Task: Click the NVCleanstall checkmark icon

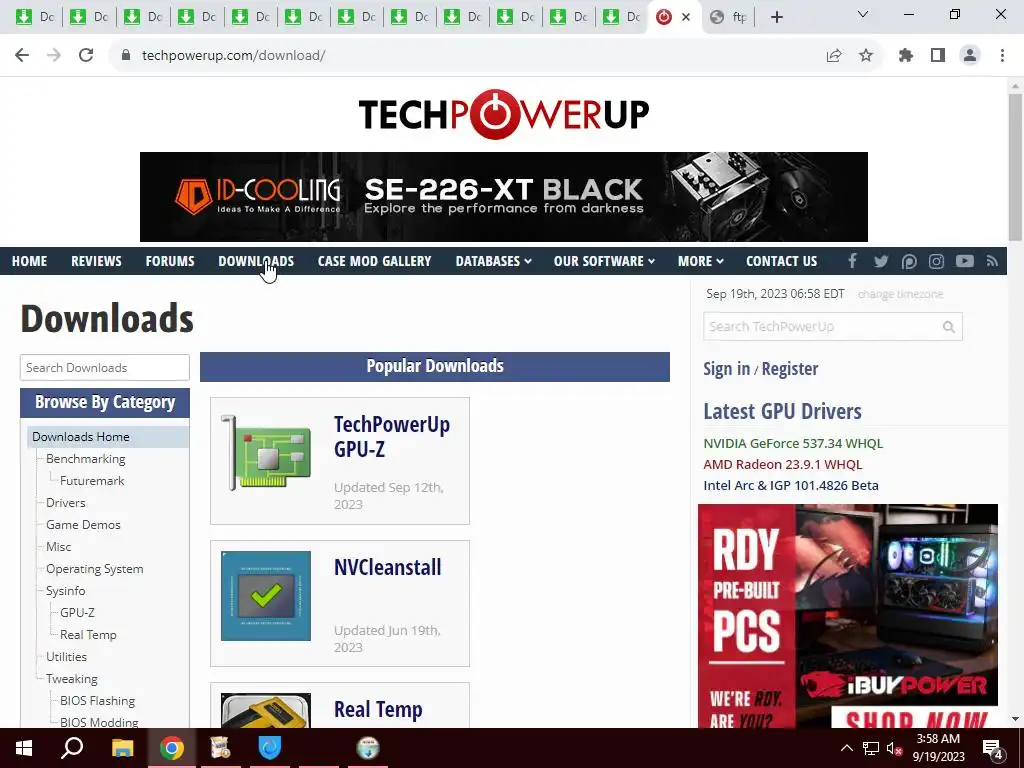Action: tap(266, 596)
